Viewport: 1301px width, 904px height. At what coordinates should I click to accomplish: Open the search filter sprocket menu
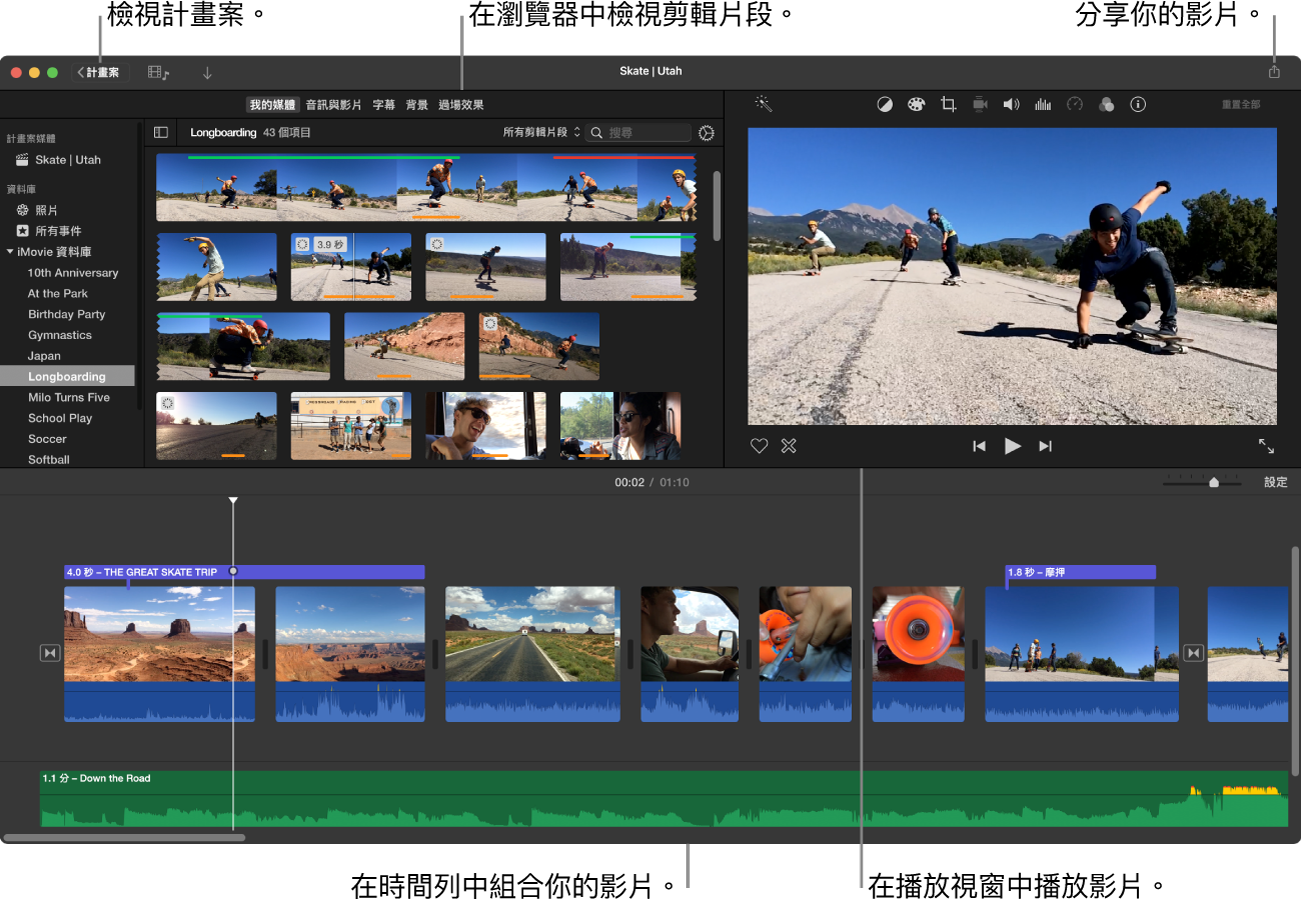click(x=706, y=132)
